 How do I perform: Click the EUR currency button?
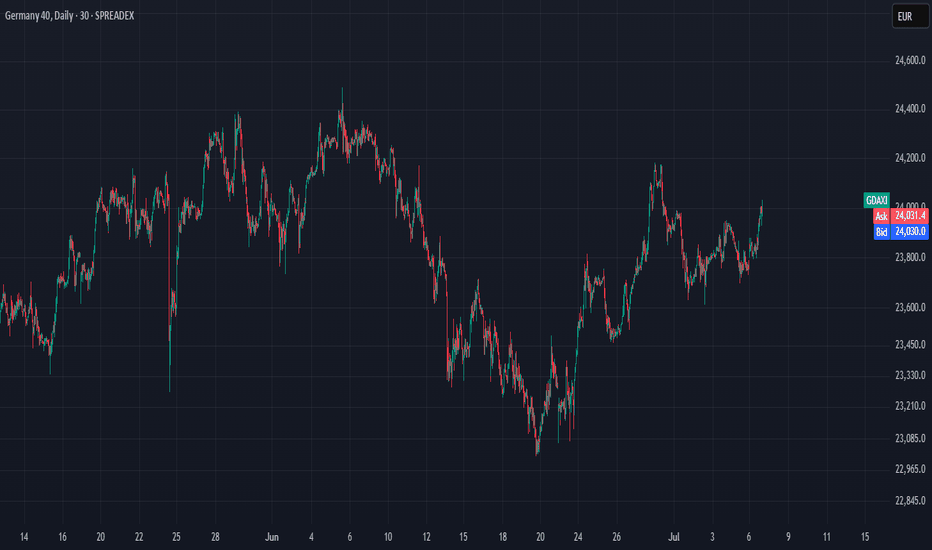pyautogui.click(x=910, y=16)
